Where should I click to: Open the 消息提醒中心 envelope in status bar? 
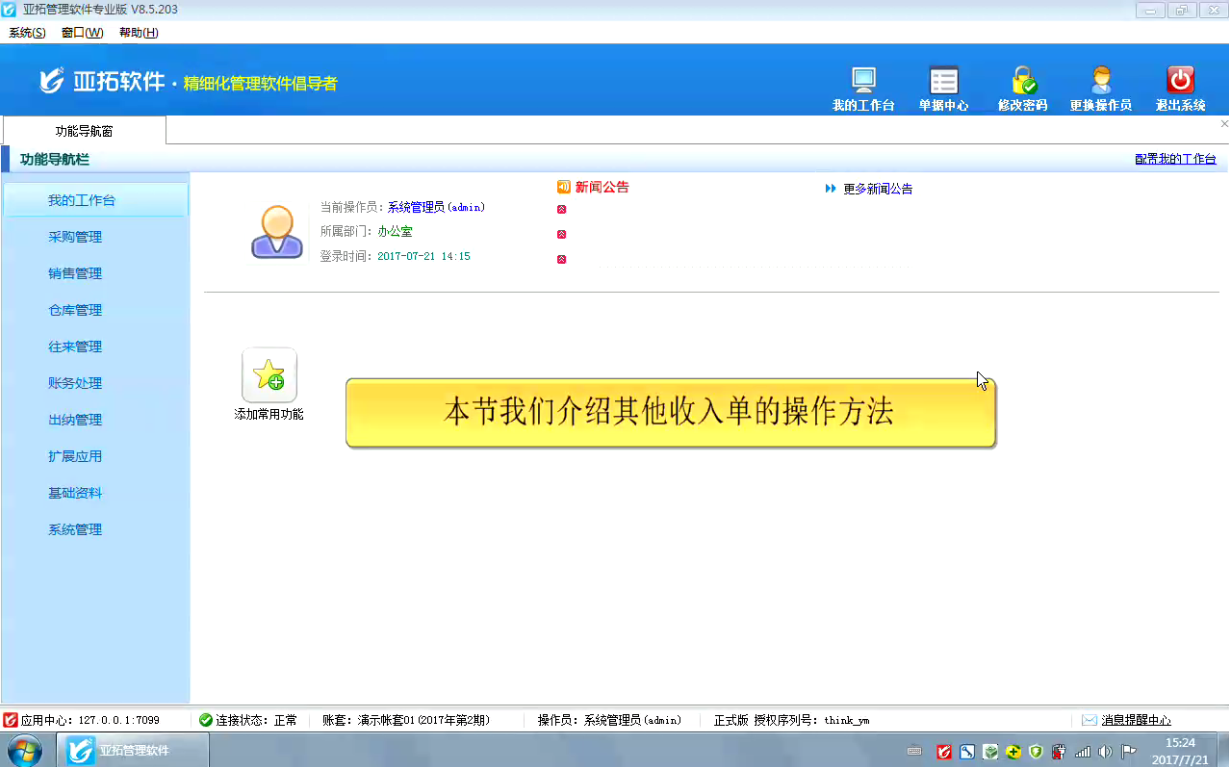click(x=1090, y=720)
